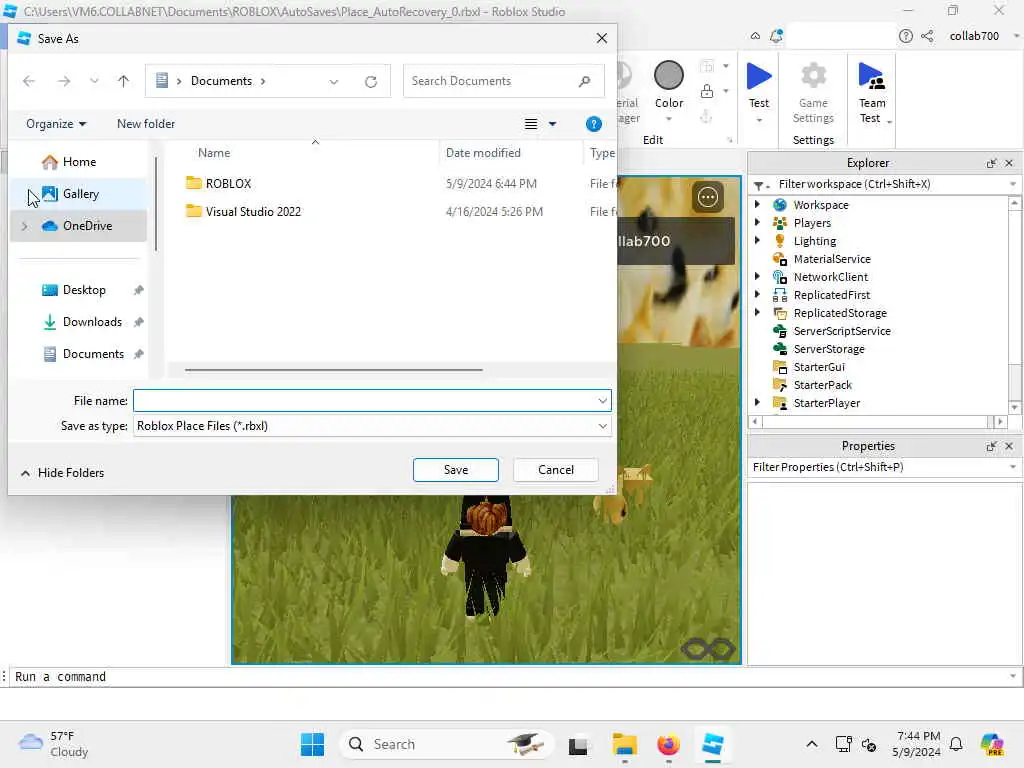Image resolution: width=1024 pixels, height=768 pixels.
Task: Create a New folder
Action: coord(146,124)
